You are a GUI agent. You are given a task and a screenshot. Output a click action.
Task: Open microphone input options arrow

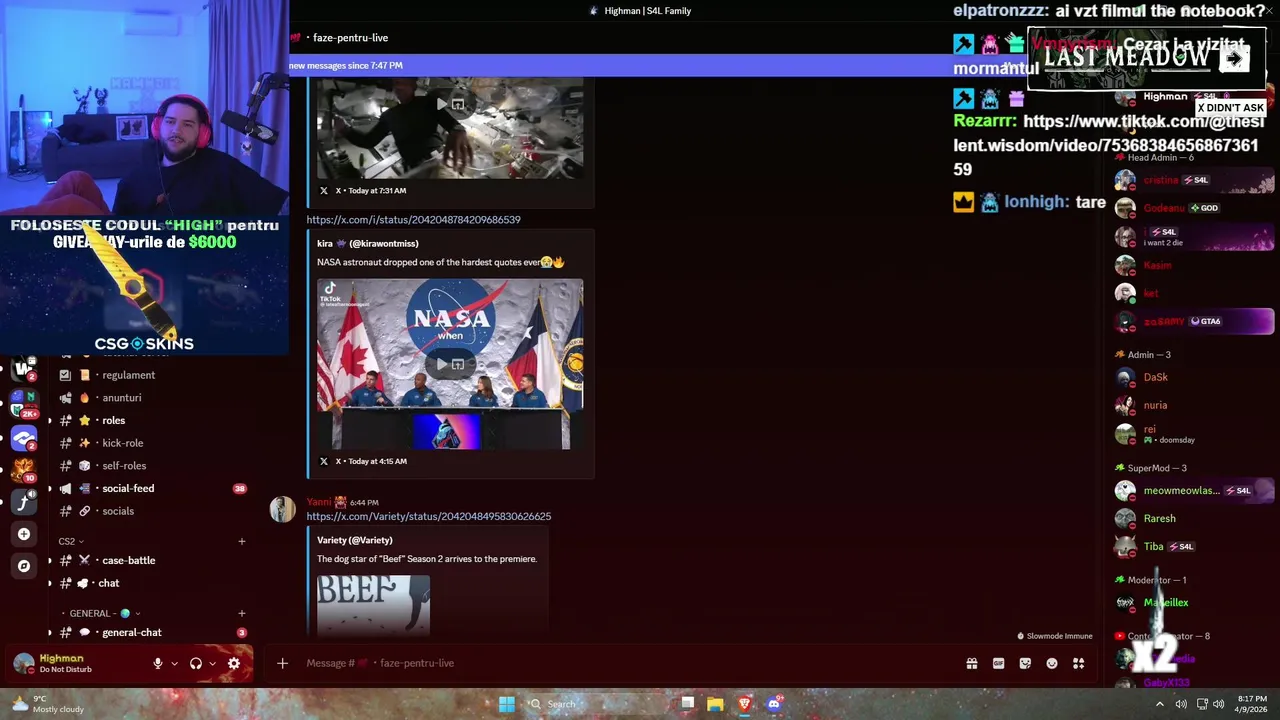point(174,663)
